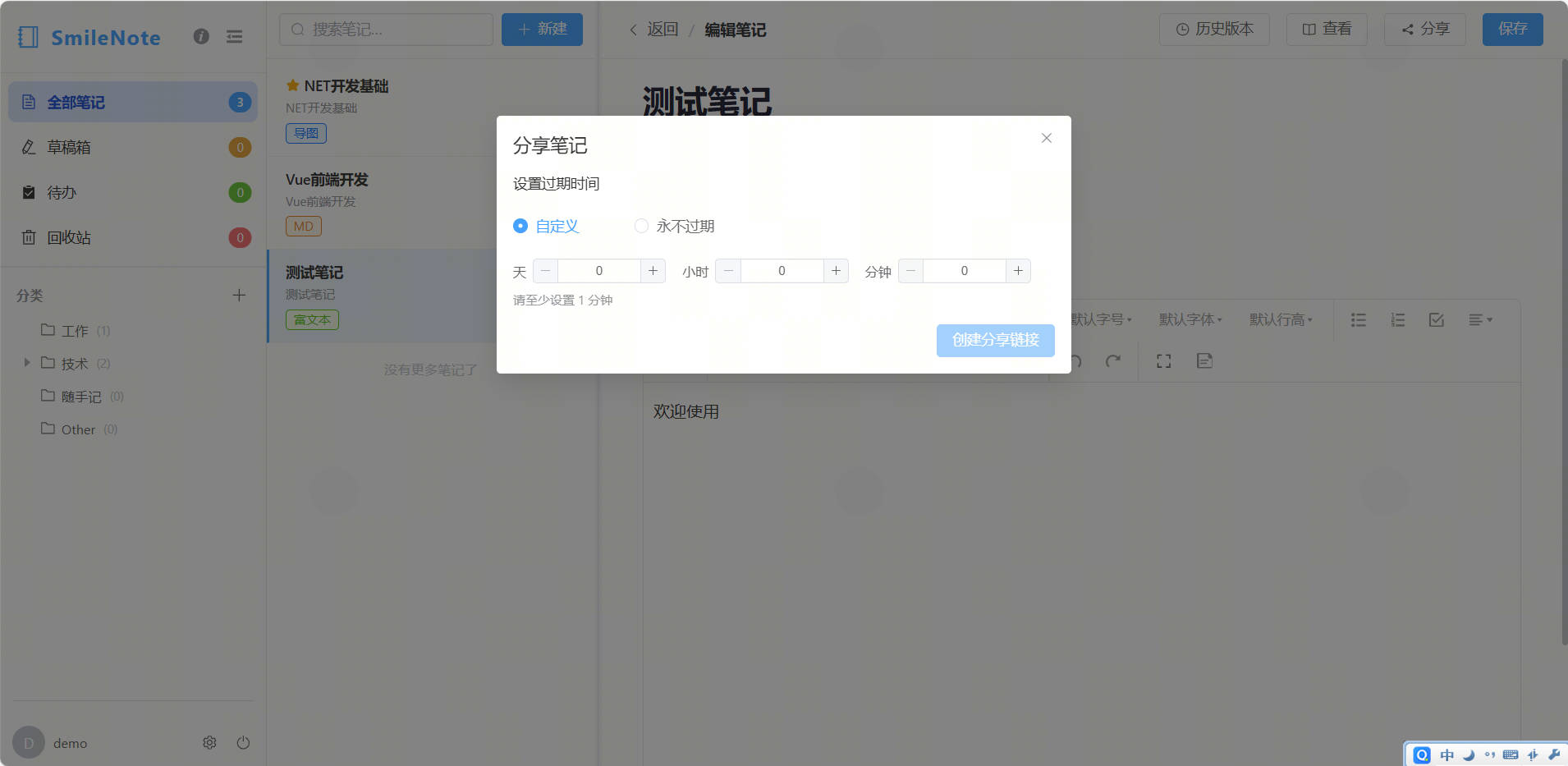The image size is (1568, 766).
Task: Open 草稿箱 drafts section
Action: point(133,147)
